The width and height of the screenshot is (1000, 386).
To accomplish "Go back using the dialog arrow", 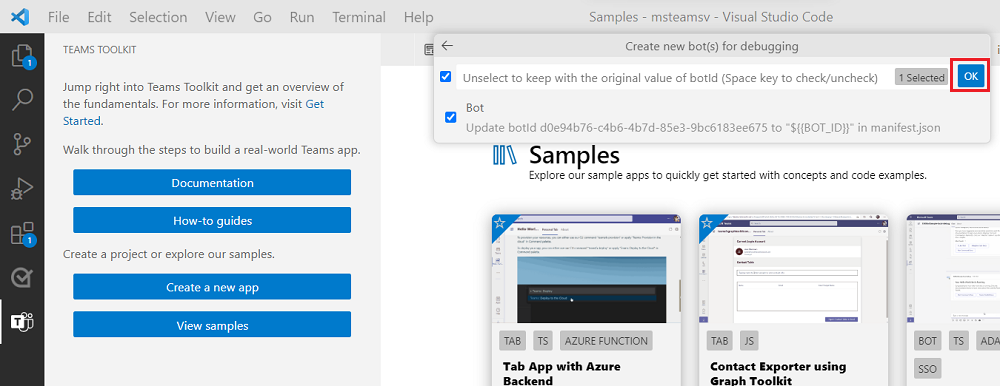I will point(447,46).
